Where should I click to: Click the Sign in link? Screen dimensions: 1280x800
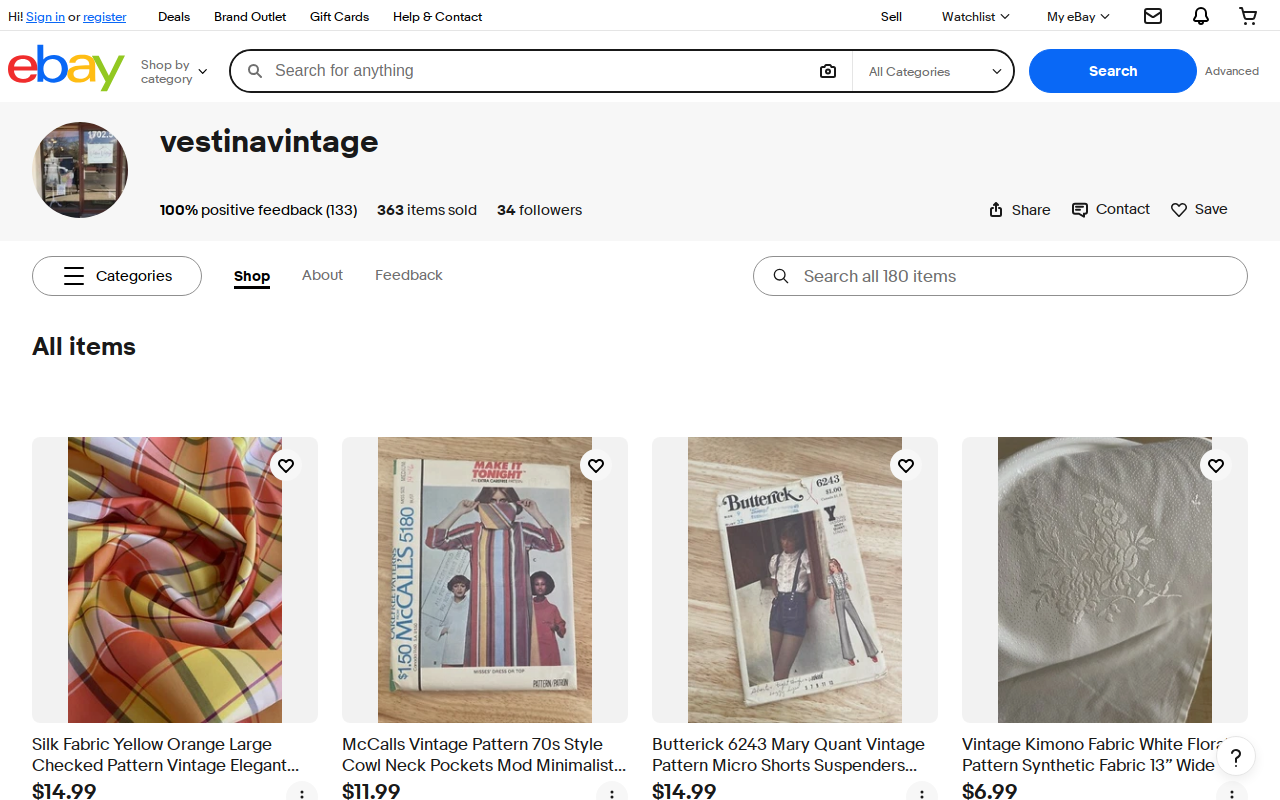(45, 17)
